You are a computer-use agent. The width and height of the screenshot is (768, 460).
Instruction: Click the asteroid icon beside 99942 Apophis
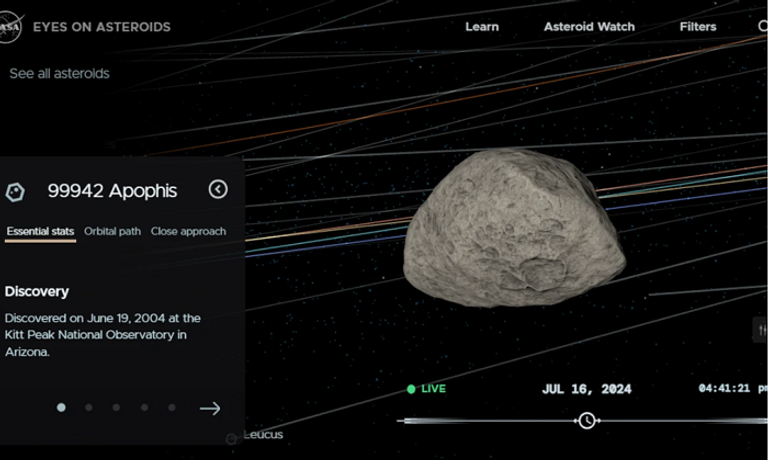15,192
